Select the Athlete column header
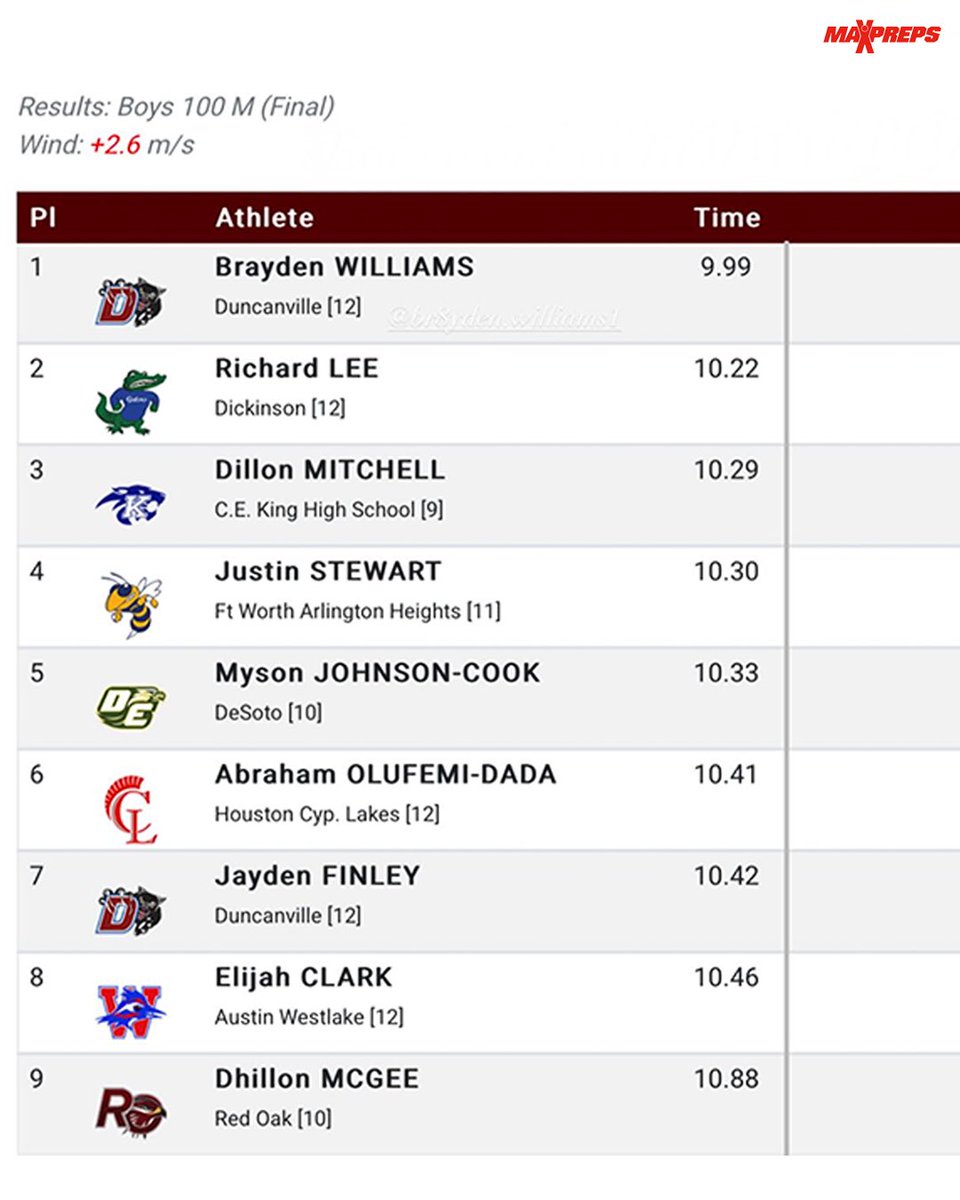The image size is (960, 1200). click(x=264, y=218)
